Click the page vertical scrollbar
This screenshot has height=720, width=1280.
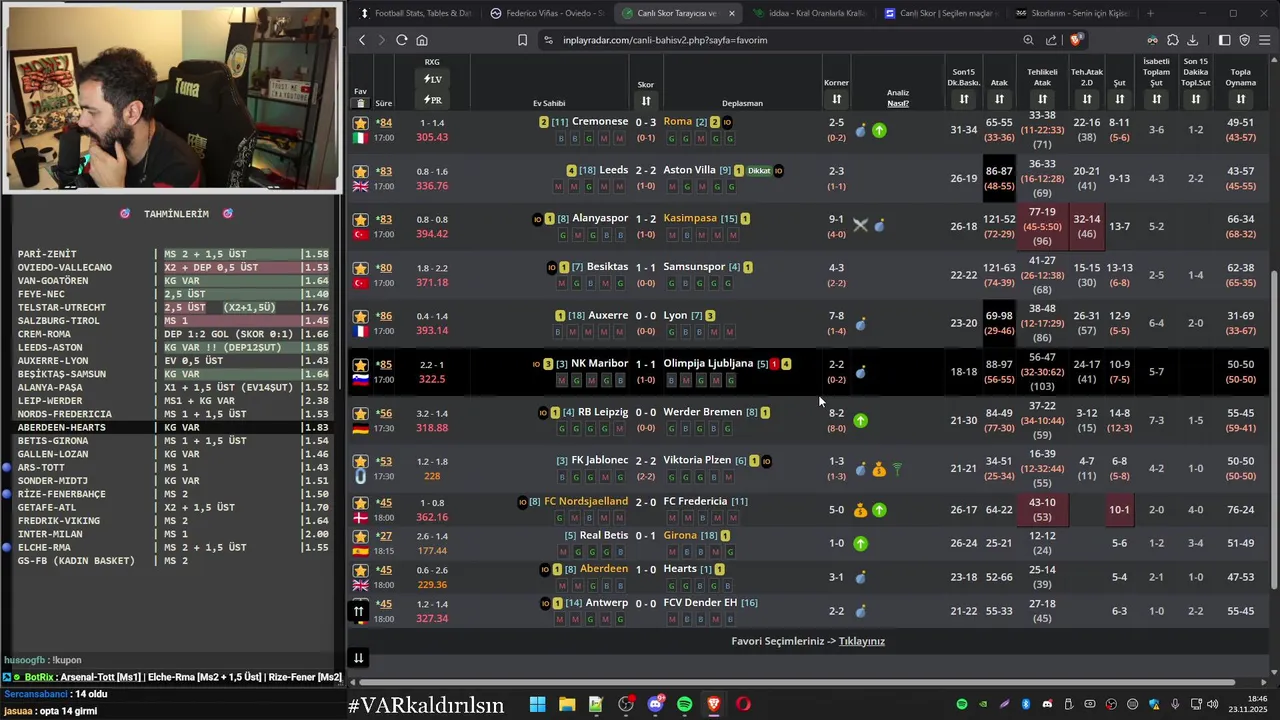[x=1274, y=430]
